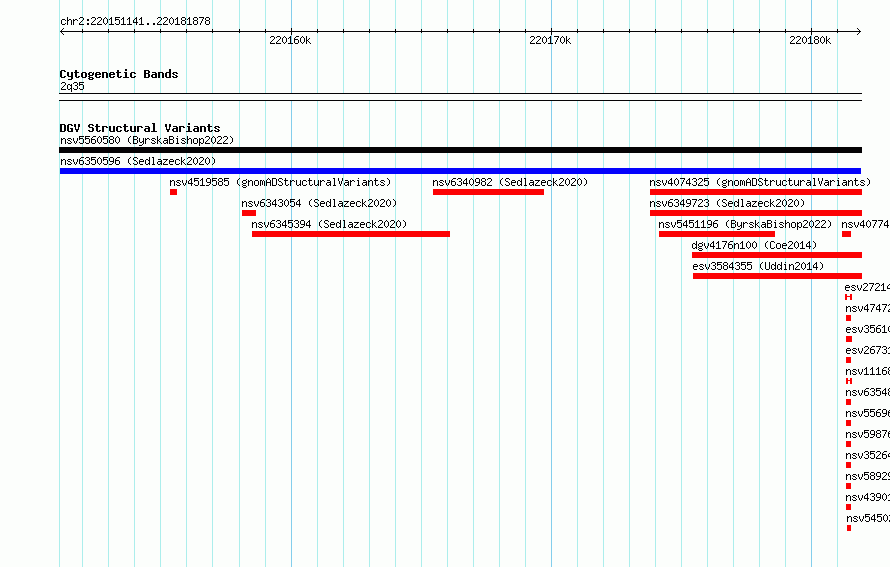Click the red marker under esv27214
890x567 pixels.
849,297
